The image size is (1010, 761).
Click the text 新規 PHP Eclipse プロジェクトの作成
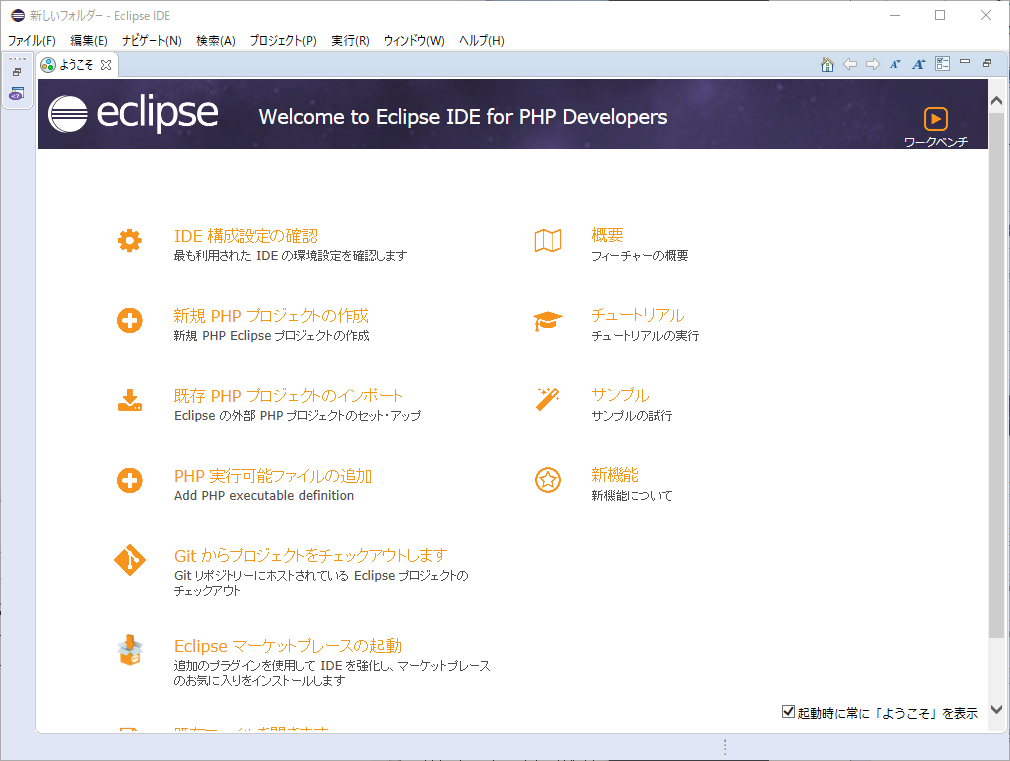pyautogui.click(x=271, y=336)
